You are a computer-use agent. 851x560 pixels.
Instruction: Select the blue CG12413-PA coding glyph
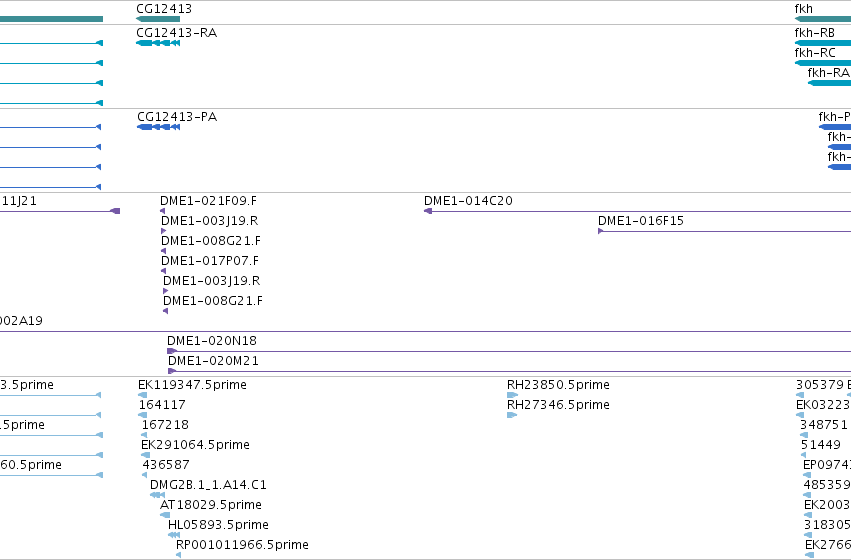158,127
